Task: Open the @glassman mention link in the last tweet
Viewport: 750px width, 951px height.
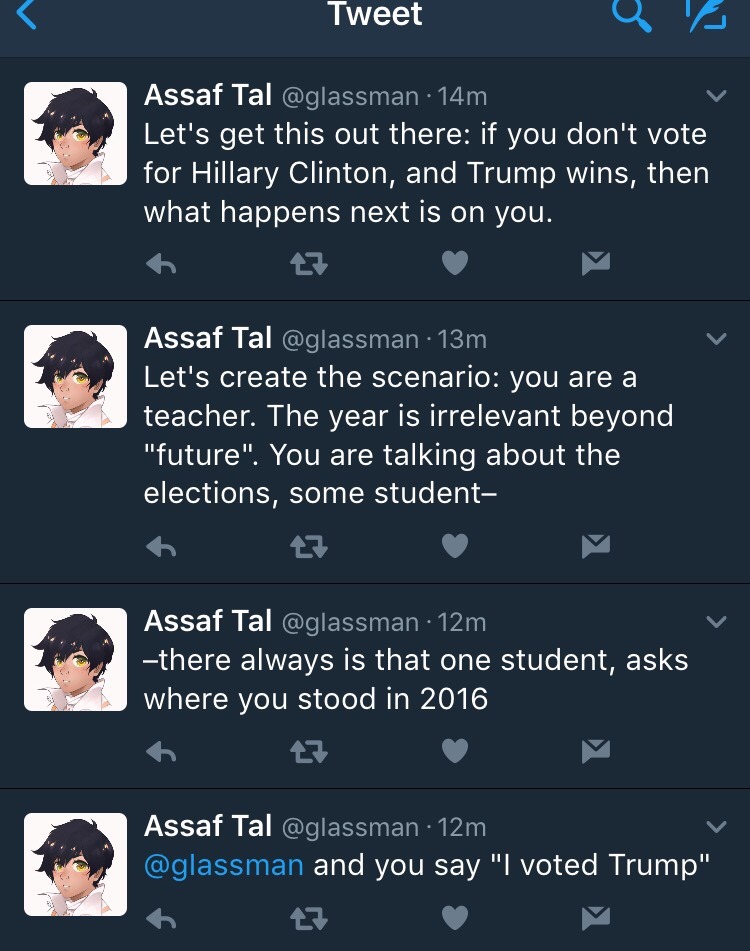Action: point(223,865)
